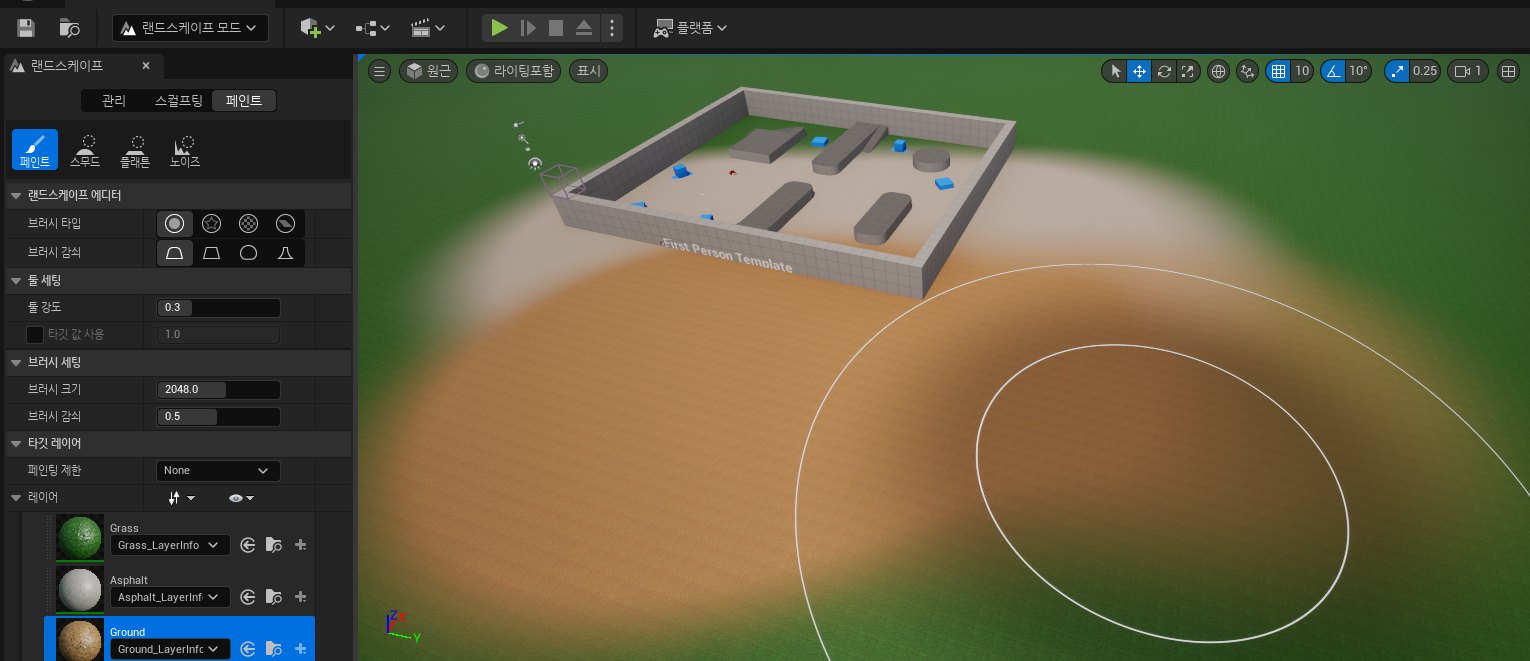1530x661 pixels.
Task: Click the plus icon for Grass layer
Action: click(300, 545)
